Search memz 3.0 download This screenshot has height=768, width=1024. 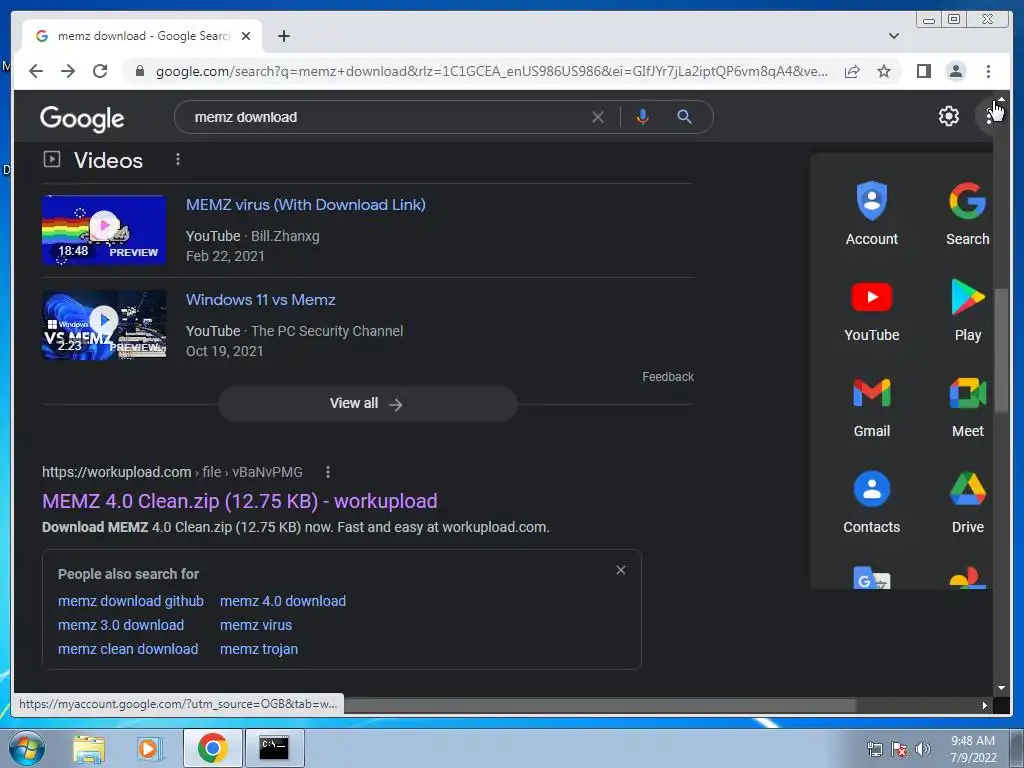(121, 625)
